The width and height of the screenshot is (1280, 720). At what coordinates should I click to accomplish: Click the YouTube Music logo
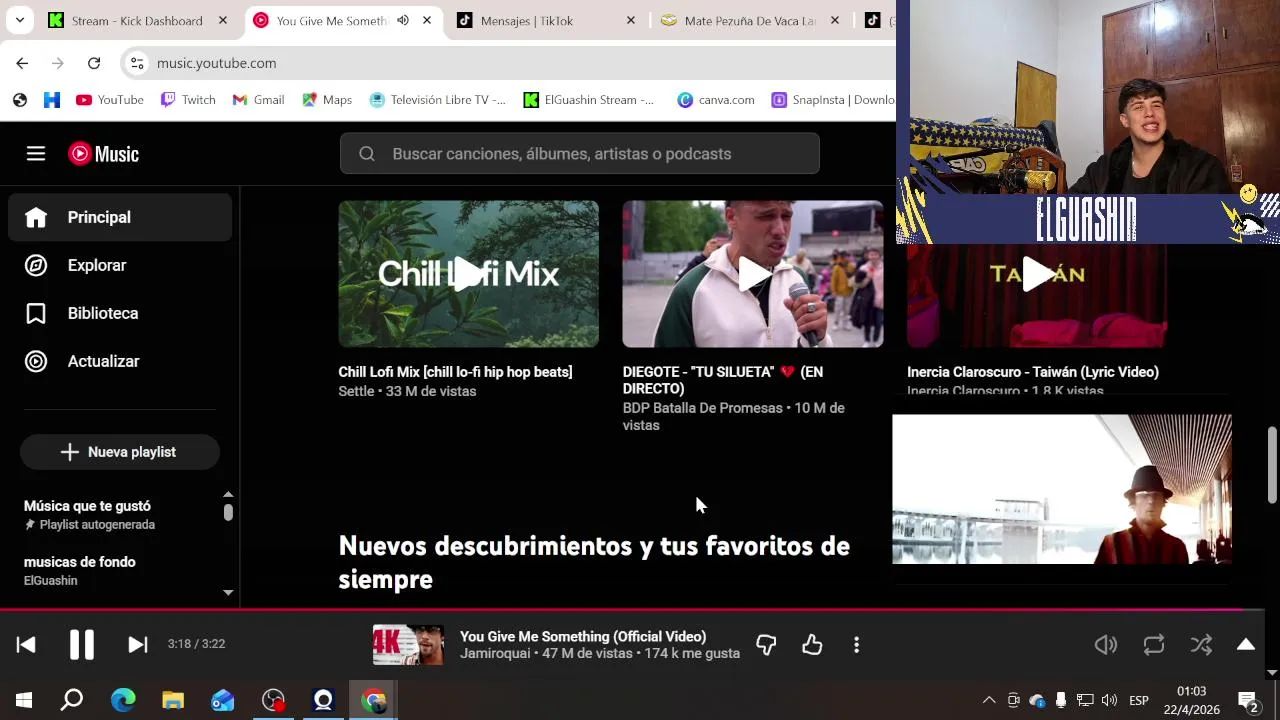coord(103,153)
